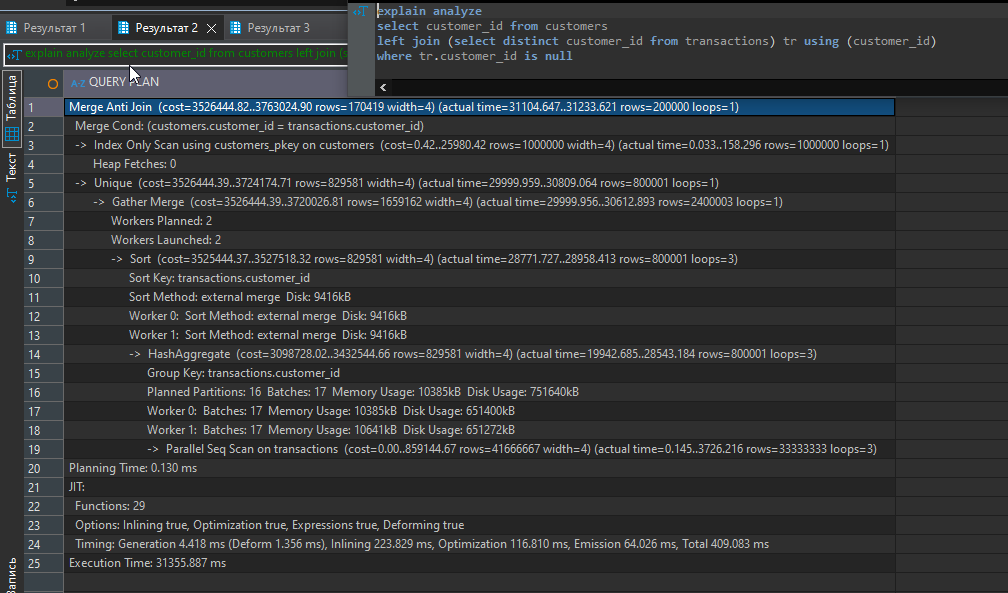Select the JIT: row
Viewport: 1008px width, 593px height.
pyautogui.click(x=479, y=487)
